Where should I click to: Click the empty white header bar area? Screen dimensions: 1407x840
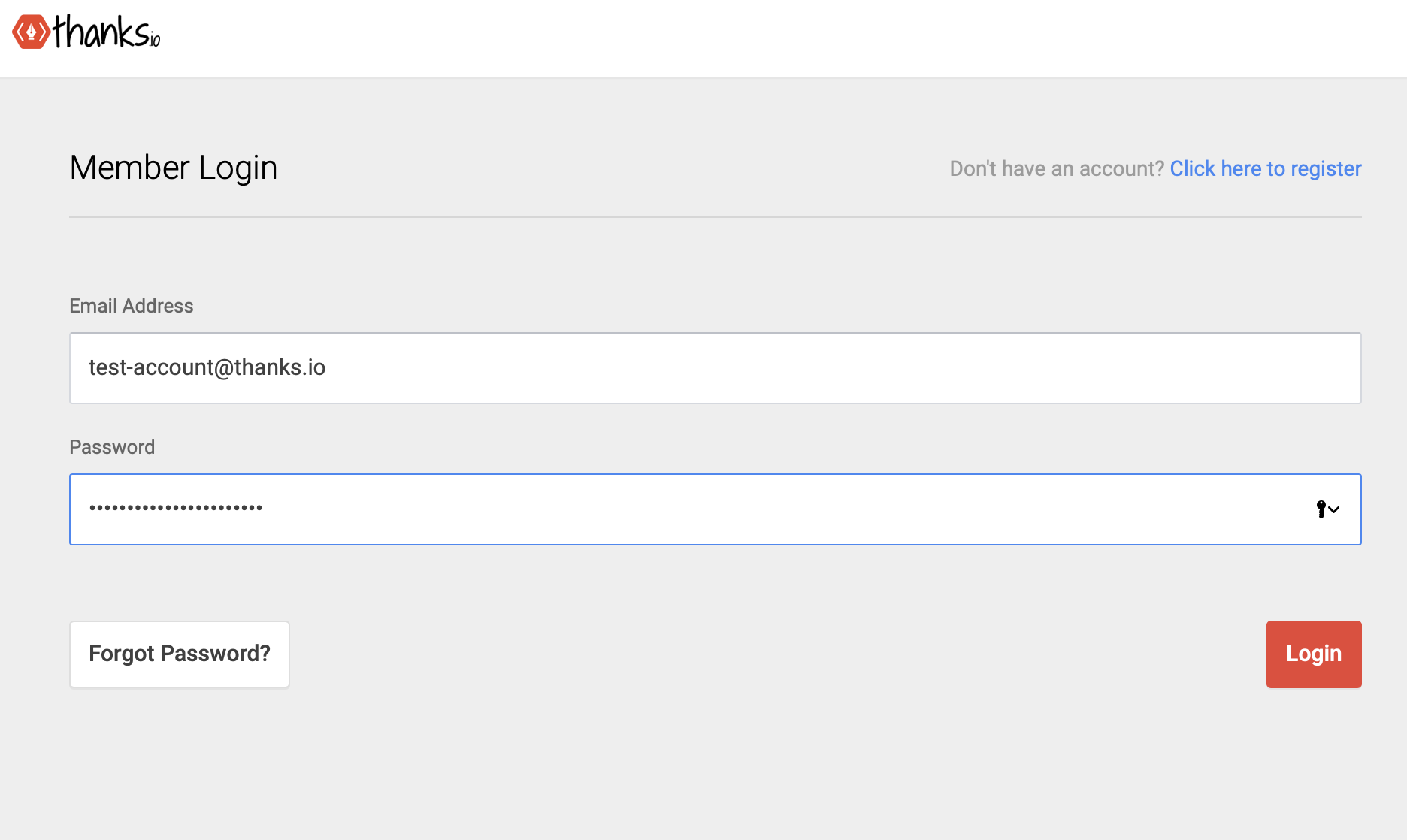point(752,38)
